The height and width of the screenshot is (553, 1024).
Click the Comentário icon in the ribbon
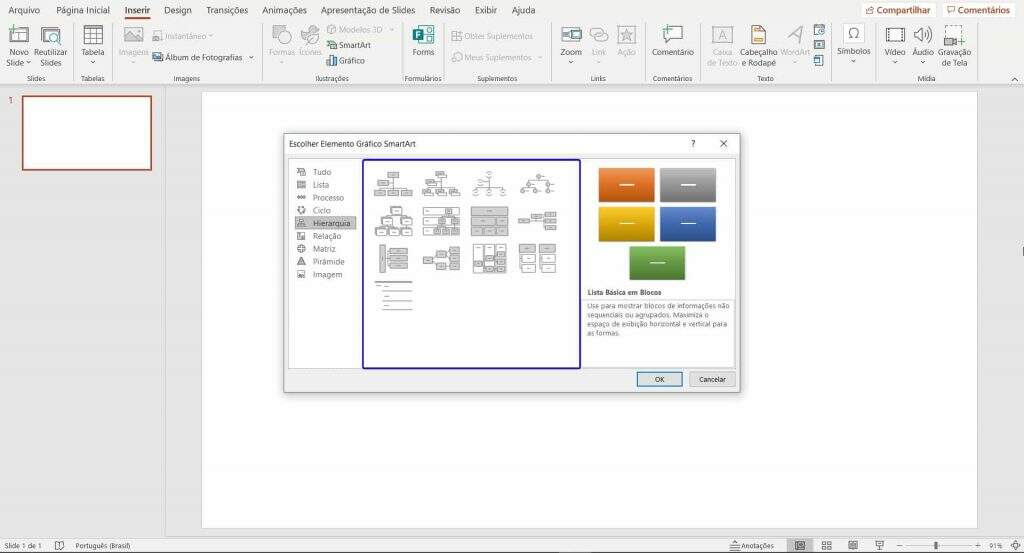[672, 40]
